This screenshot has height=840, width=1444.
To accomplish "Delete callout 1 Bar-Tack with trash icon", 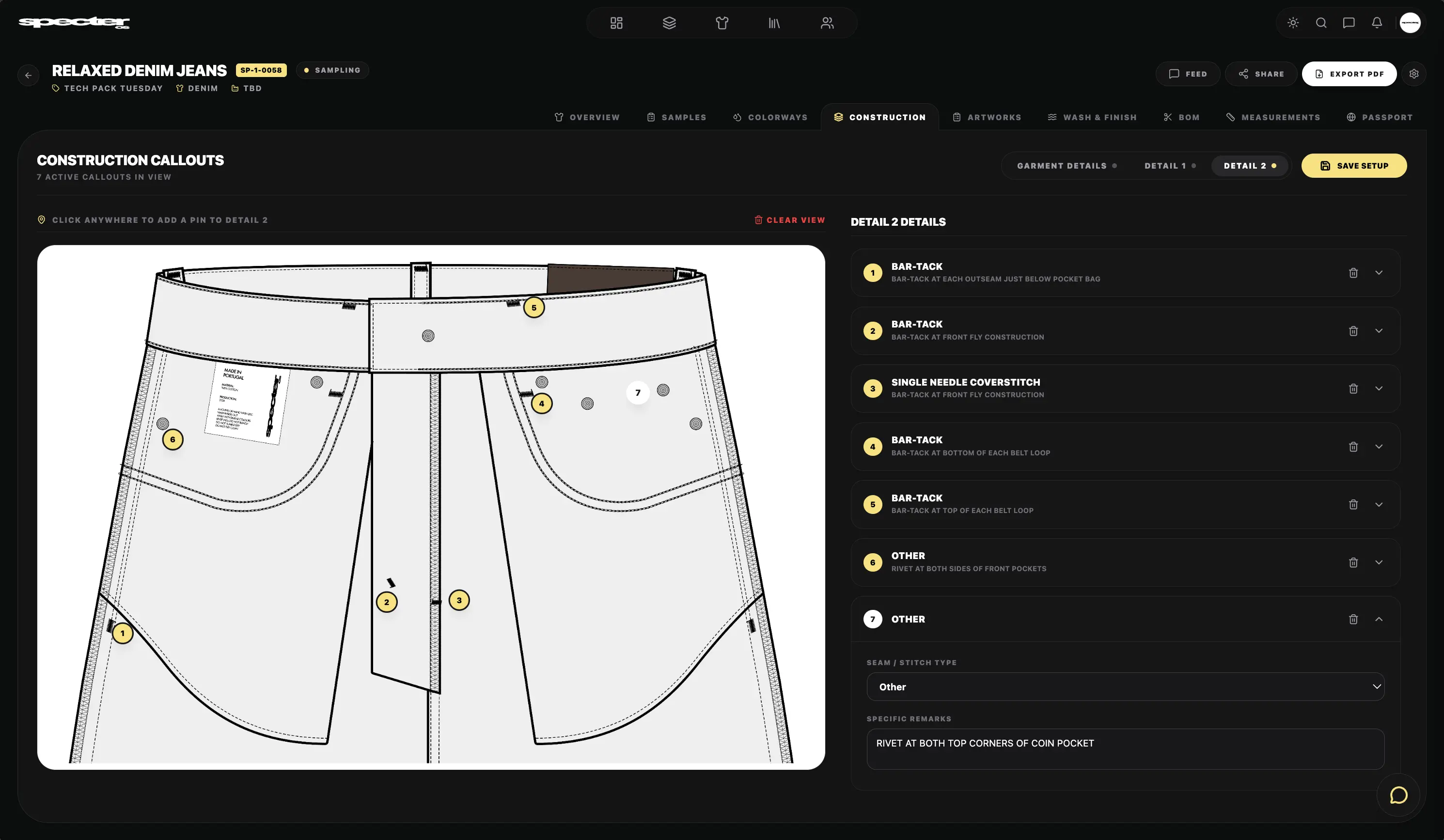I will [1353, 273].
